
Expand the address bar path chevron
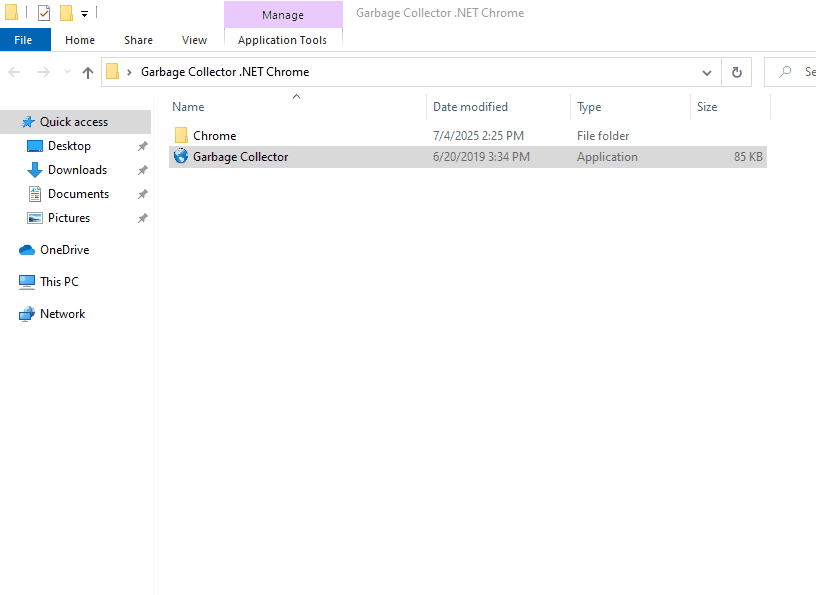[130, 72]
